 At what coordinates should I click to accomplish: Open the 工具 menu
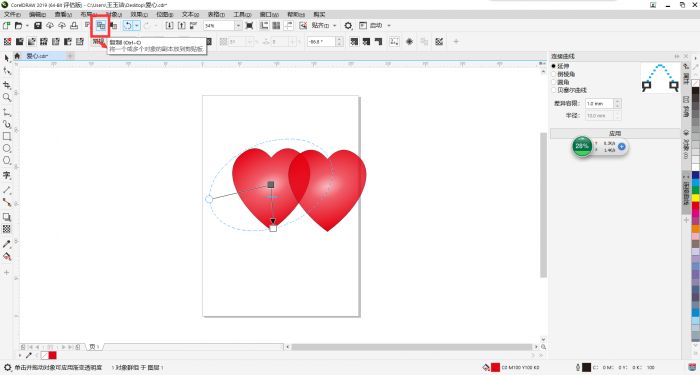point(242,15)
